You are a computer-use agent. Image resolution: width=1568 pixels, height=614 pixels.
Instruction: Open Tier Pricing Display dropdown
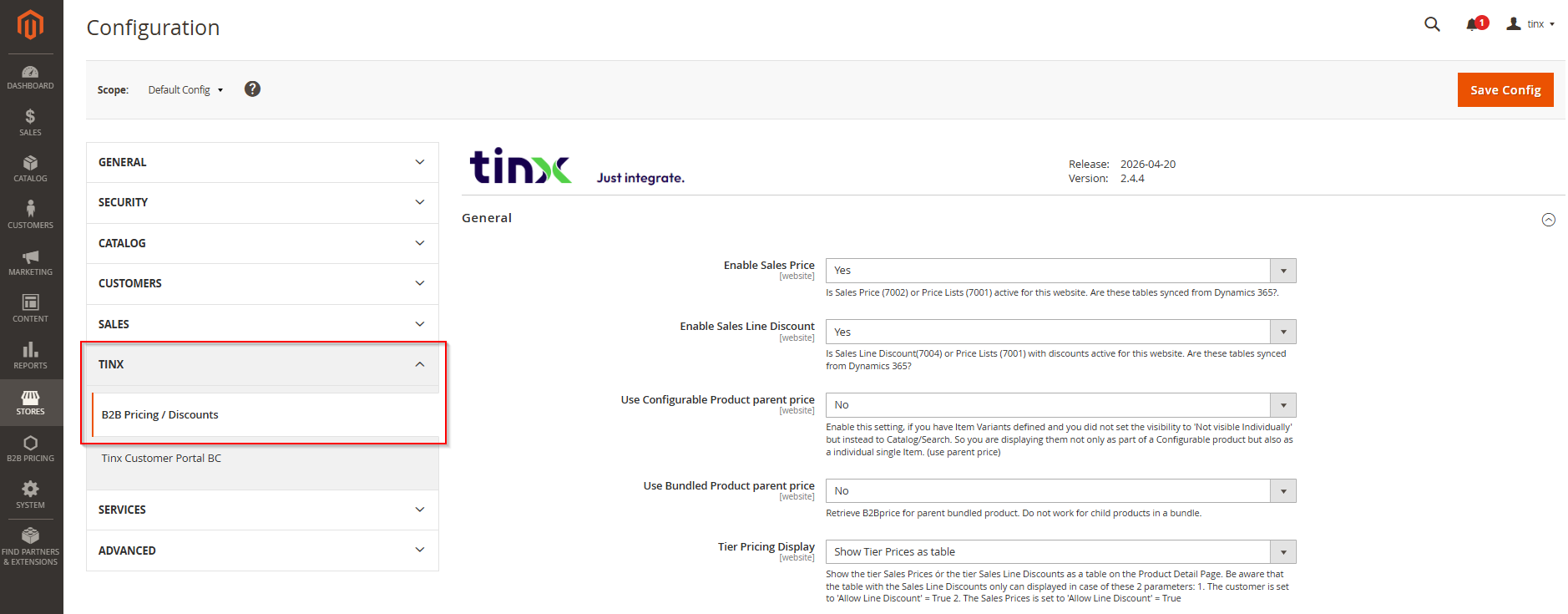click(x=1060, y=552)
